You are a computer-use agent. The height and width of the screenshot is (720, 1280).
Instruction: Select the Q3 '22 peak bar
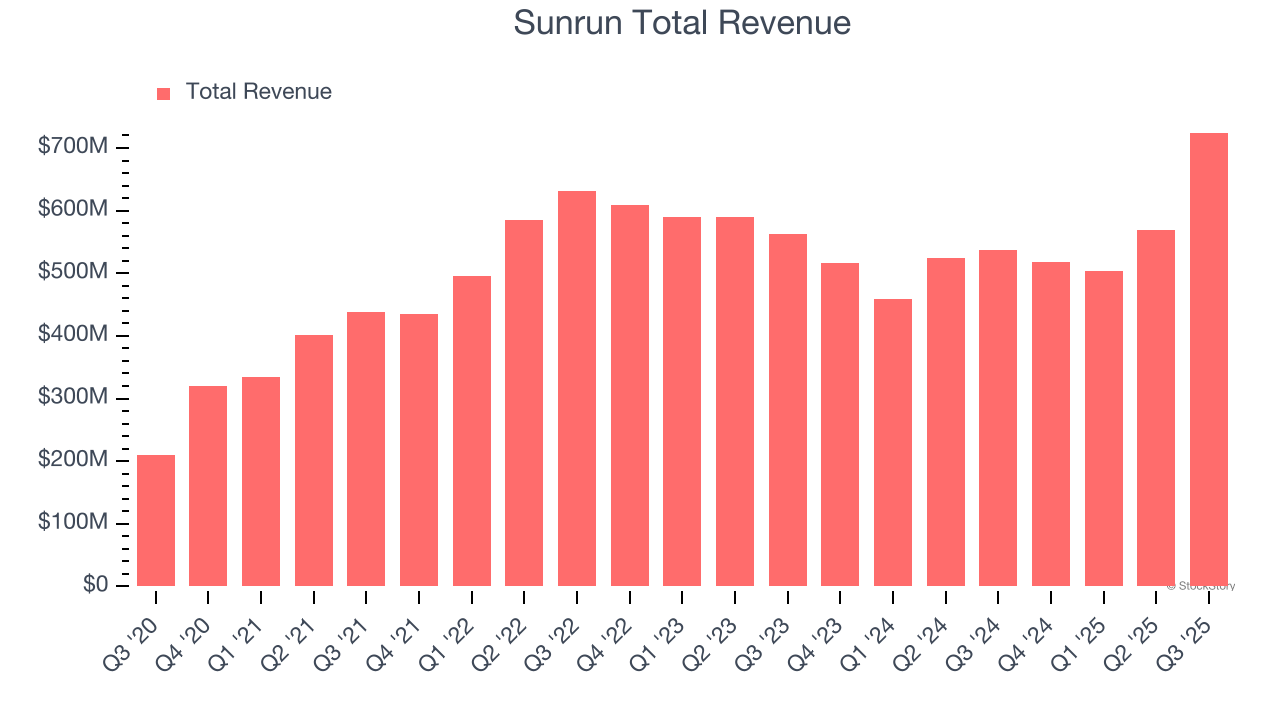click(x=579, y=390)
